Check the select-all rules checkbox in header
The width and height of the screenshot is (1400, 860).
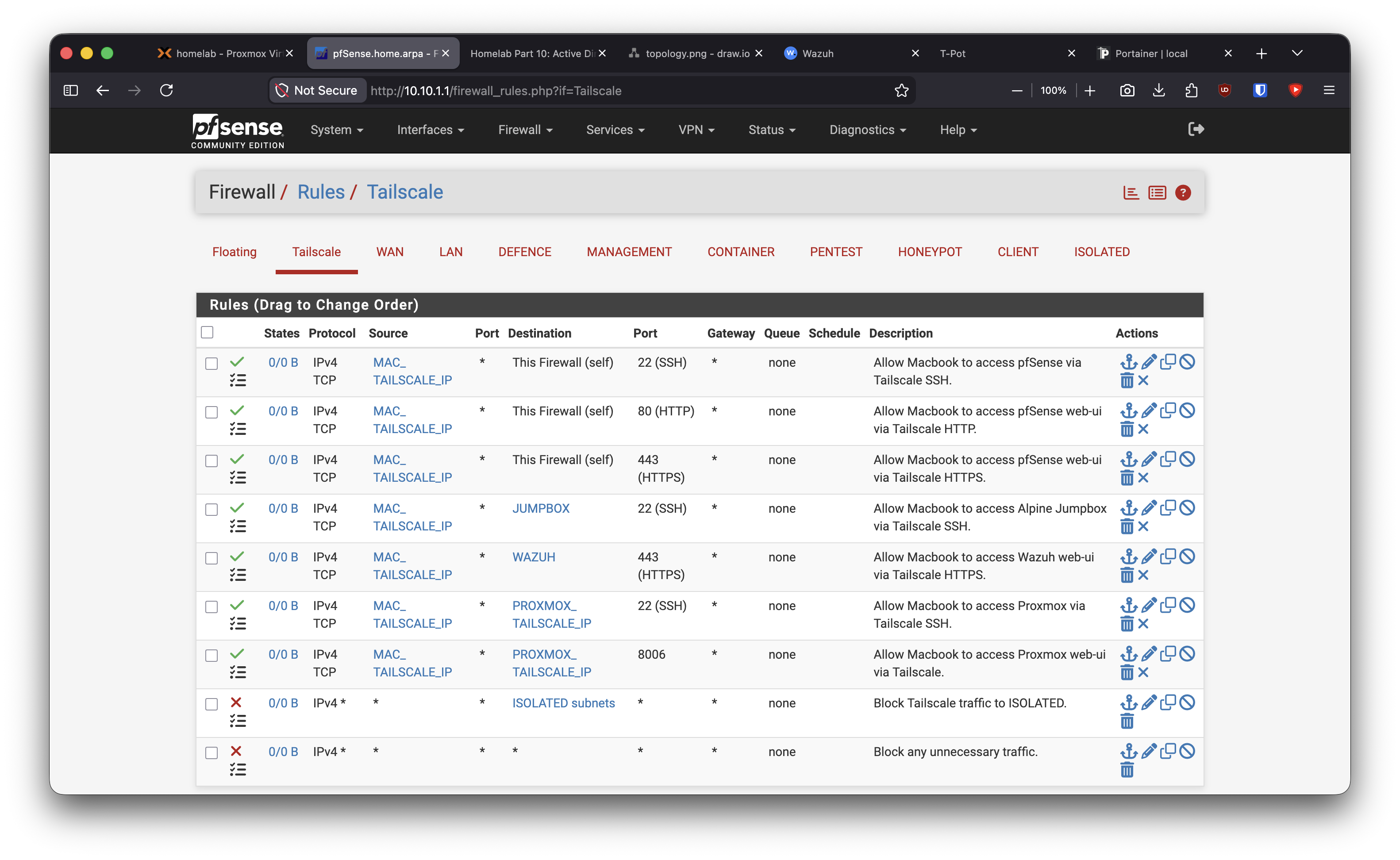pos(207,332)
